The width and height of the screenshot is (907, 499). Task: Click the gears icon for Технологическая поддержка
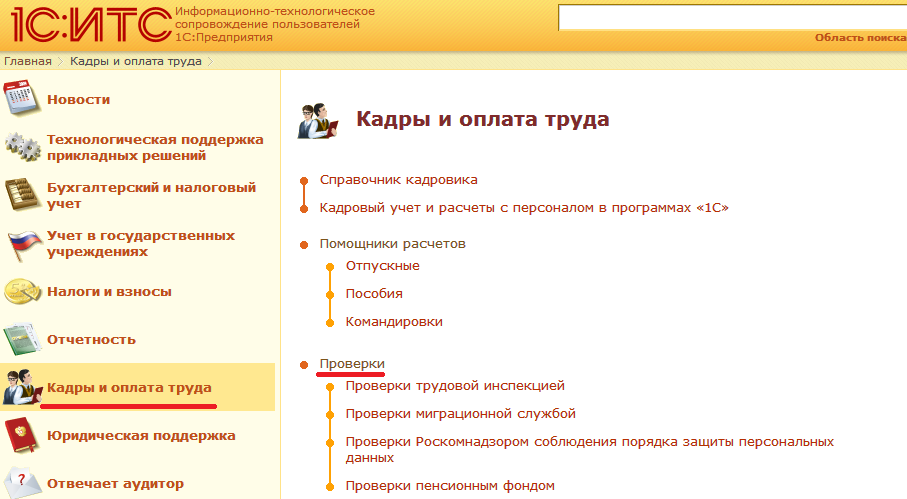(23, 147)
